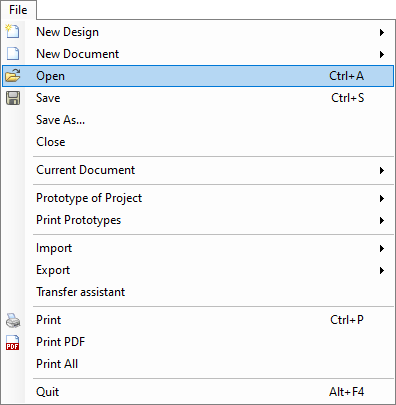This screenshot has height=405, width=396.
Task: Click the open folder icon beside Open
Action: click(x=13, y=76)
